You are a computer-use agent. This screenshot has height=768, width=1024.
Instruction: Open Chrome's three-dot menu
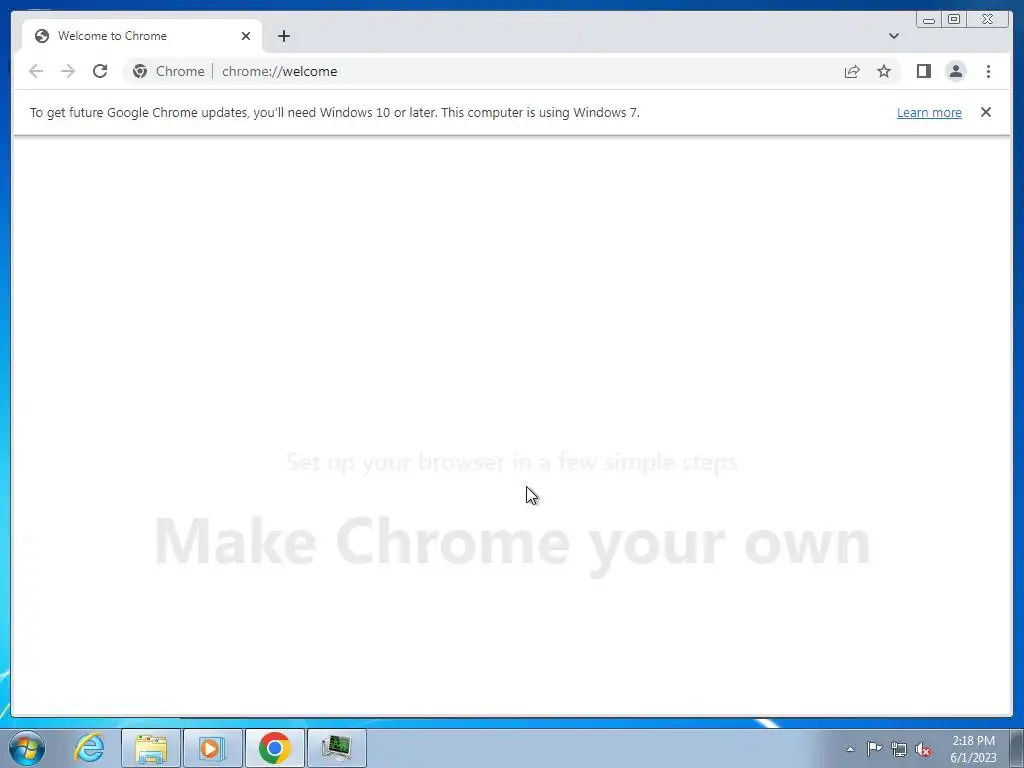click(988, 71)
